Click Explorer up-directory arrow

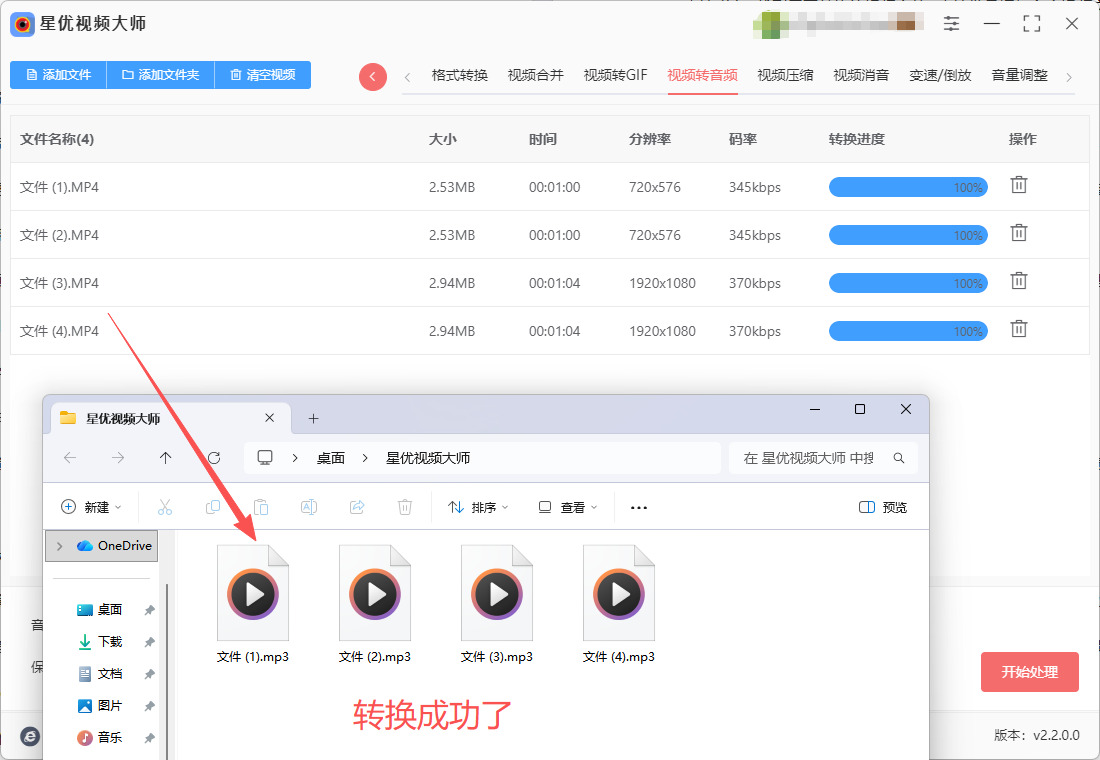point(166,458)
